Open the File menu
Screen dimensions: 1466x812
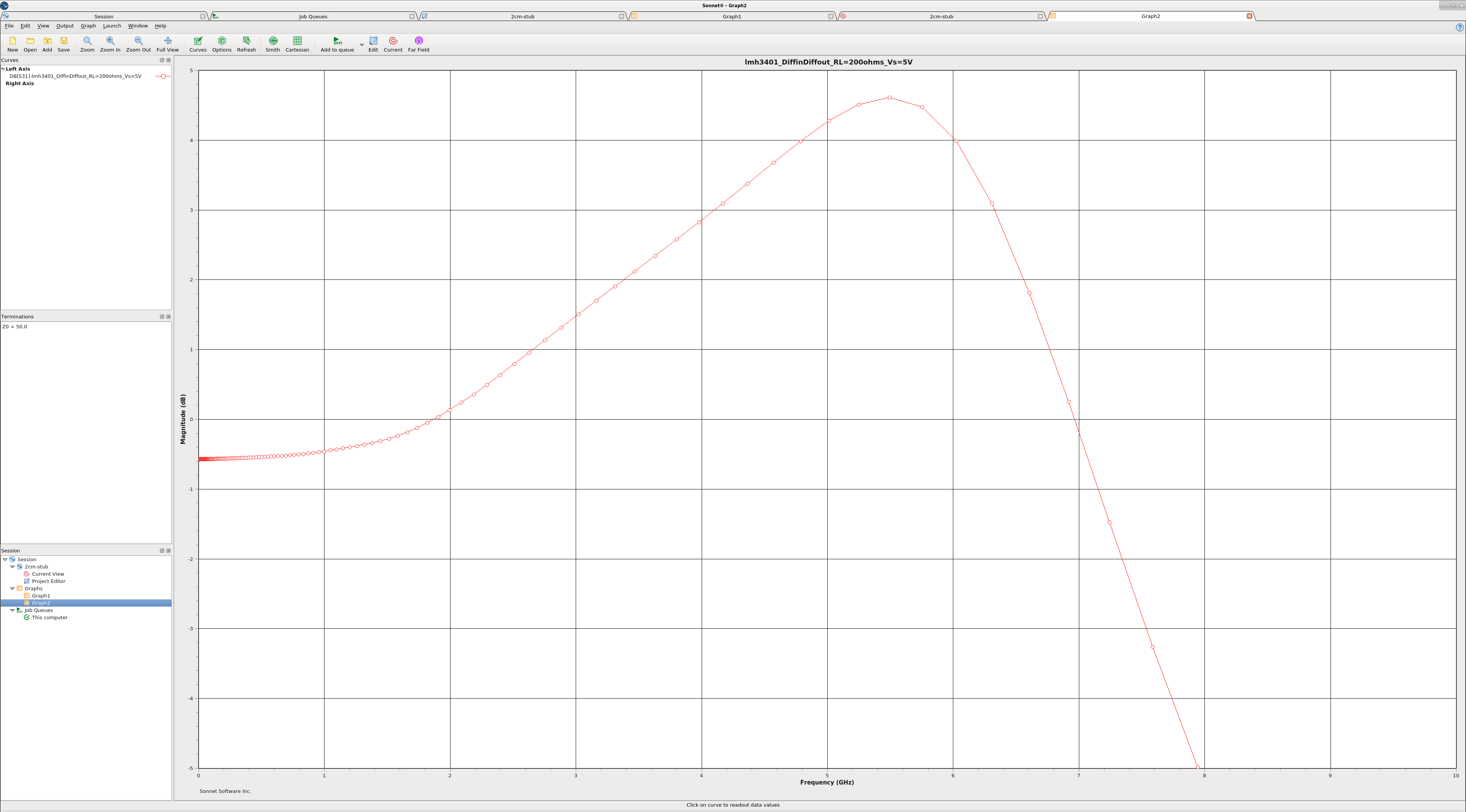click(9, 26)
